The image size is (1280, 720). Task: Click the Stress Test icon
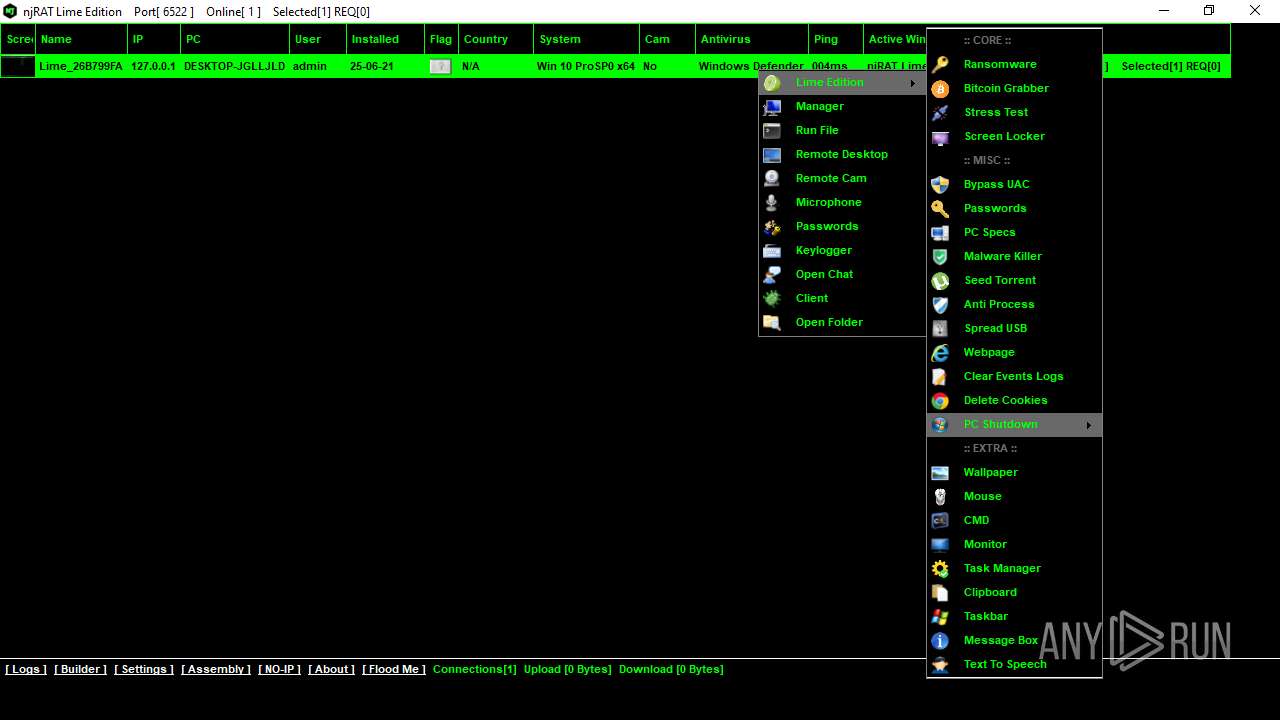tap(940, 112)
